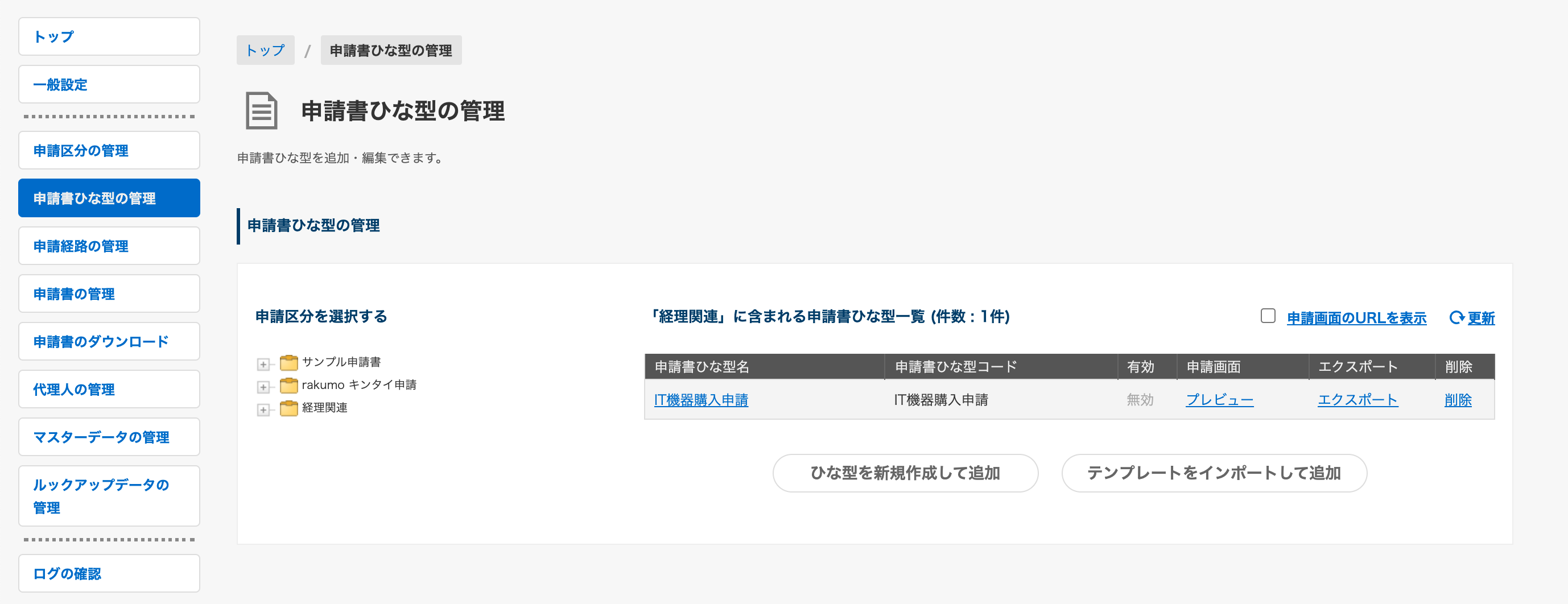
Task: Click the サンプル申請書 folder icon
Action: [x=288, y=362]
